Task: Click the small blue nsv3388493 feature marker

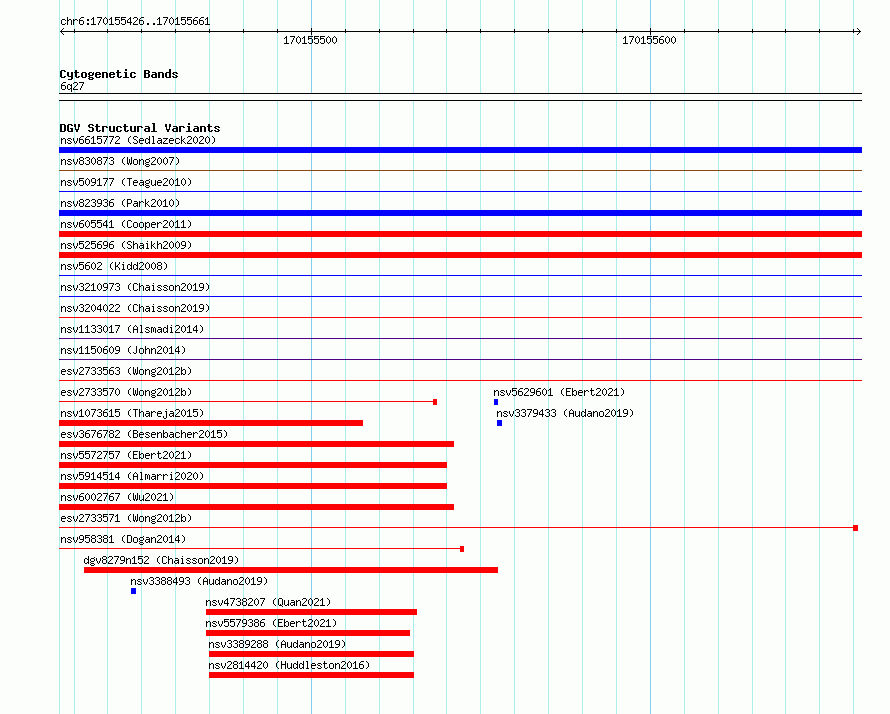Action: 133,591
